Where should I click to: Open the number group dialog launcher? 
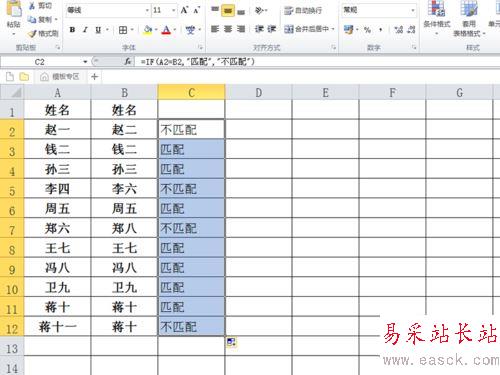pyautogui.click(x=414, y=48)
